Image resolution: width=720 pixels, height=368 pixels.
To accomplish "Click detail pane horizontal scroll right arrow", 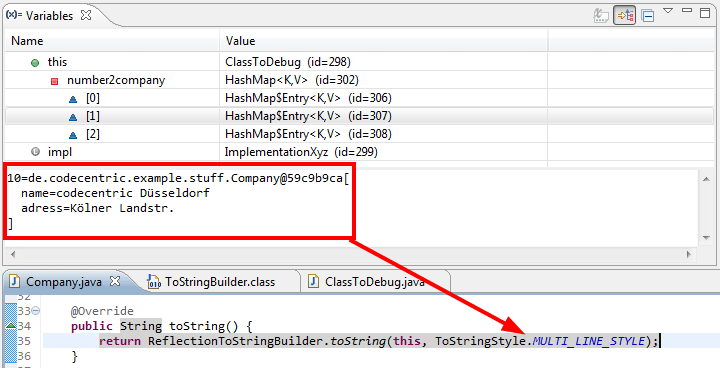I will tap(689, 254).
